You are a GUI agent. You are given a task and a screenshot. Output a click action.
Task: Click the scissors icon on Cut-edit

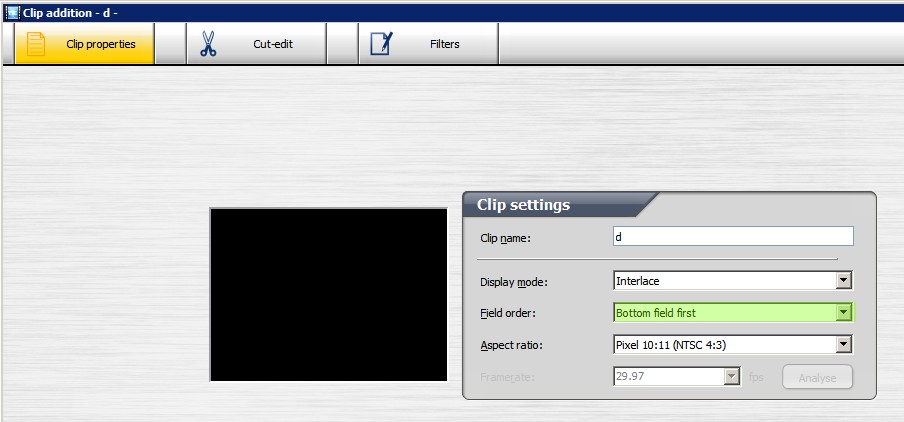tap(208, 44)
